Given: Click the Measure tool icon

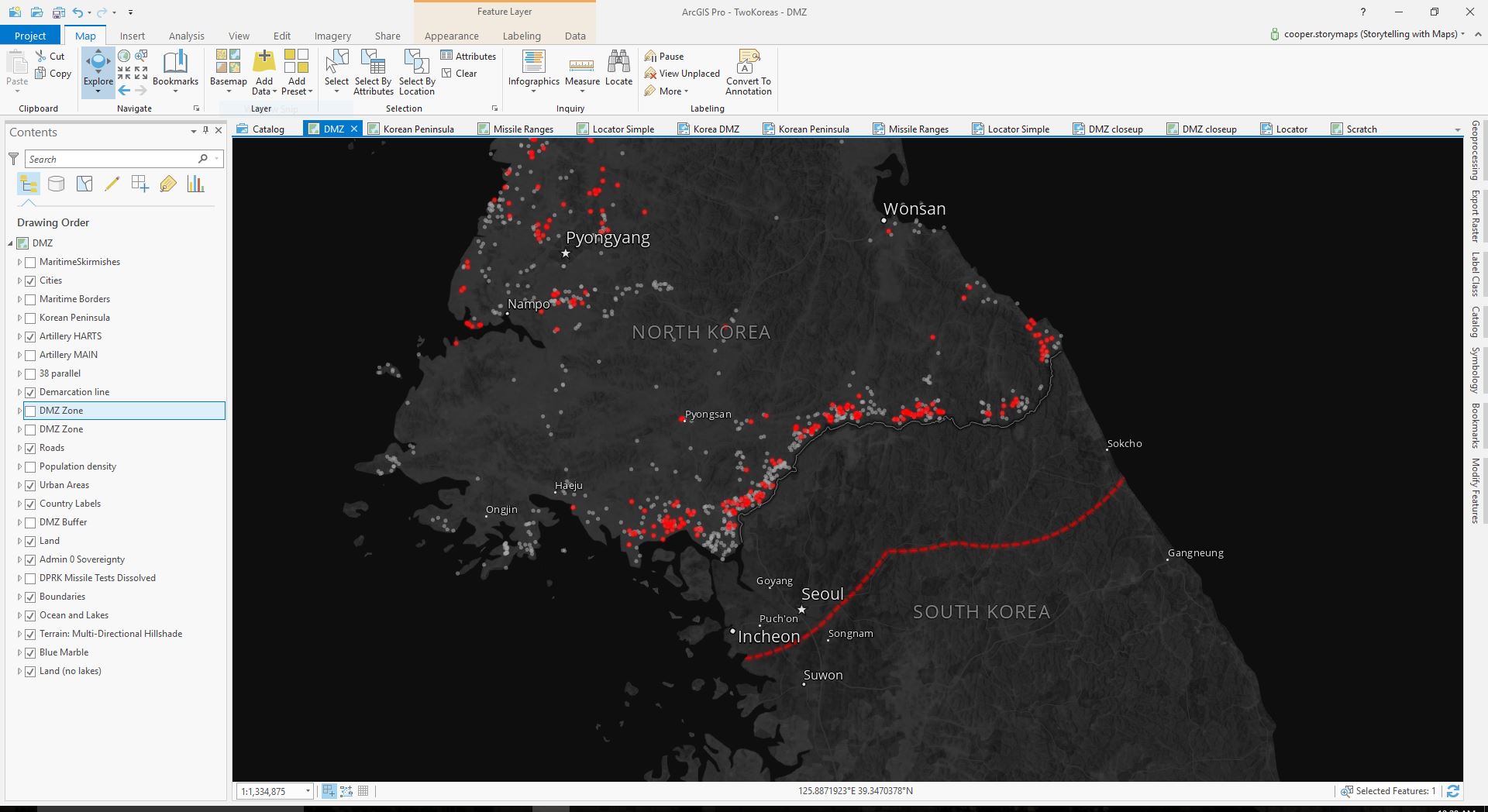Looking at the screenshot, I should click(x=581, y=64).
